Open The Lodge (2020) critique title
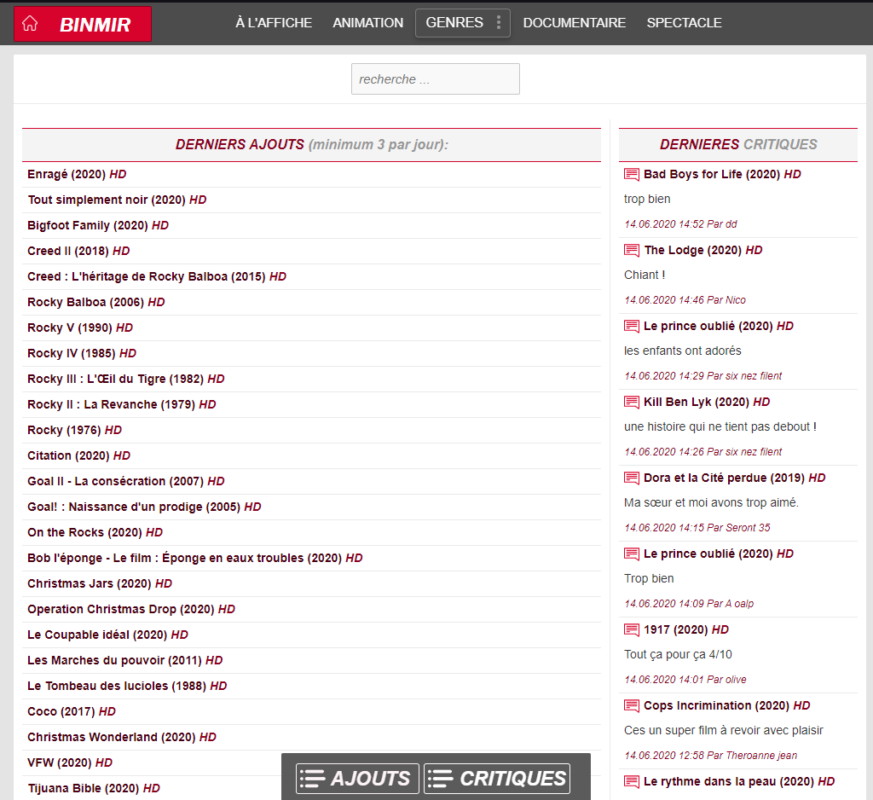The image size is (873, 800). [x=703, y=250]
